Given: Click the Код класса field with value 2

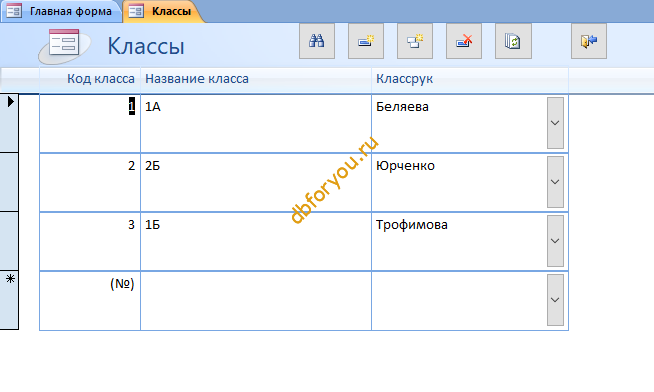Looking at the screenshot, I should tap(90, 182).
